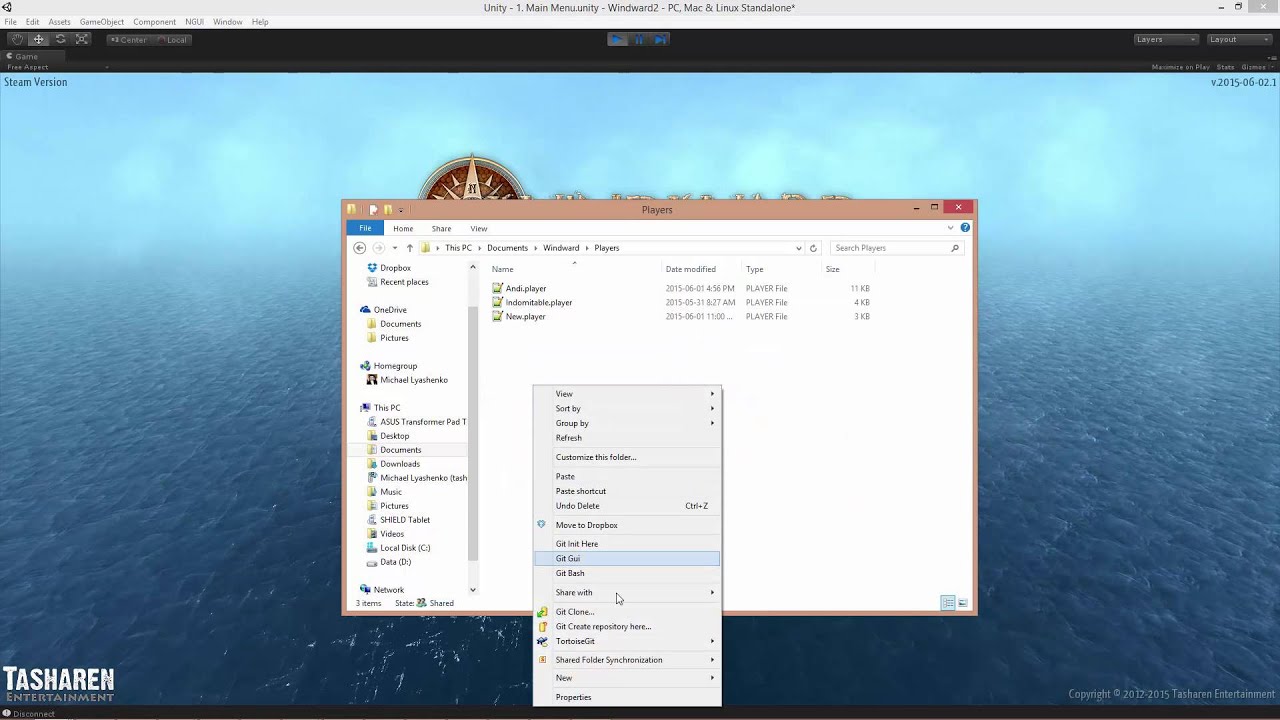1280x720 pixels.
Task: Select Unity's Move tool in the toolbar
Action: click(x=38, y=39)
